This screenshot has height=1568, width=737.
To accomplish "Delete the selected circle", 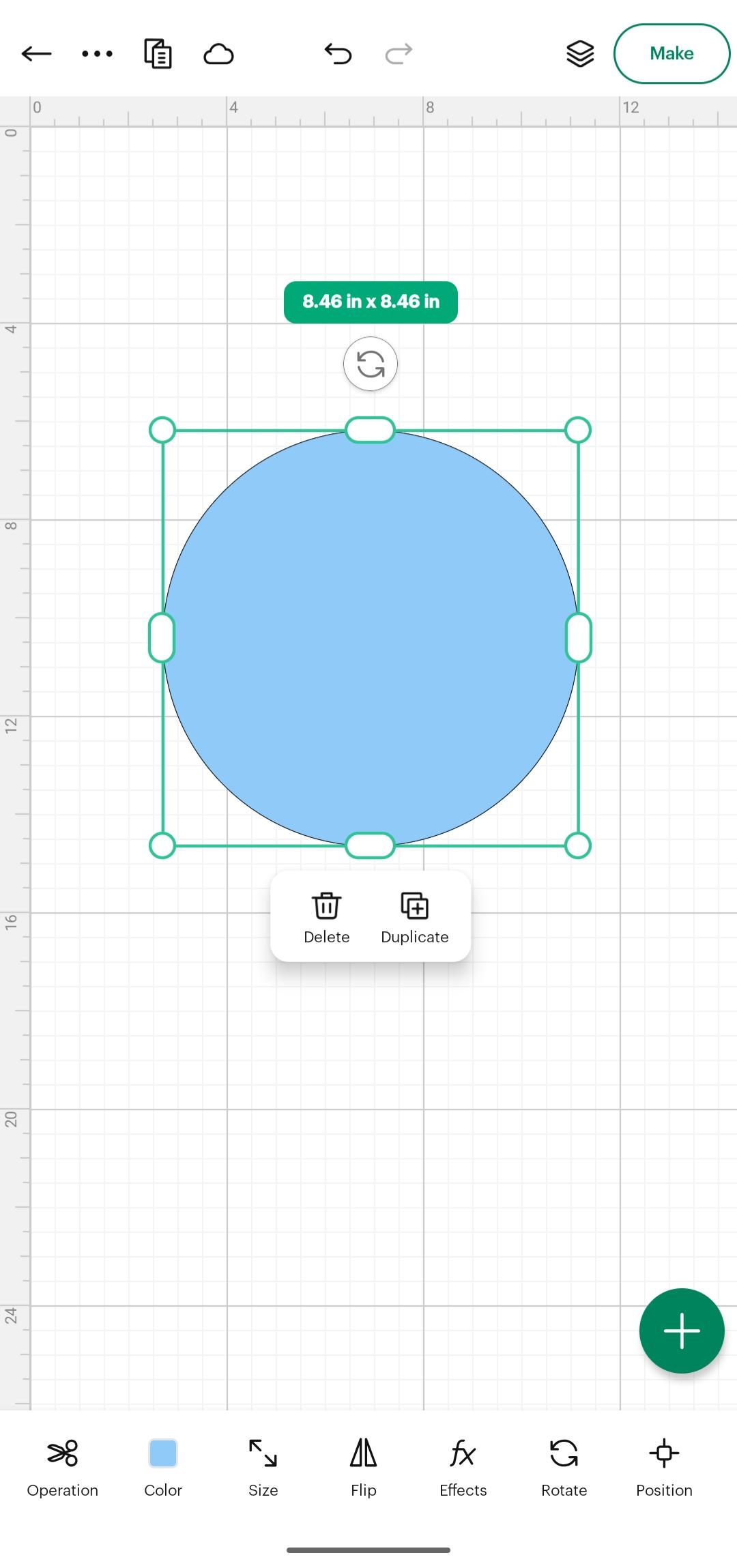I will (x=326, y=918).
